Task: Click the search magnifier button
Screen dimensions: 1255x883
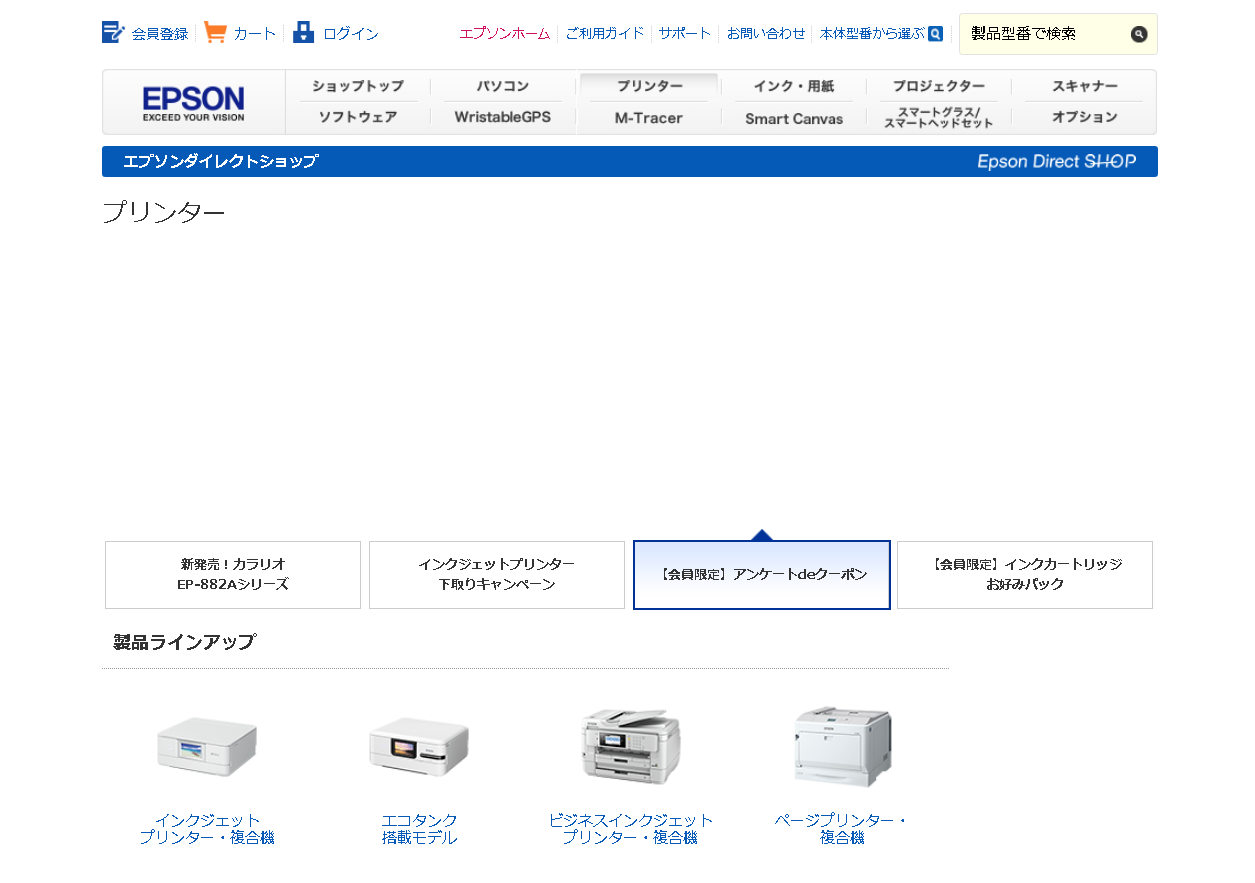Action: [1139, 33]
